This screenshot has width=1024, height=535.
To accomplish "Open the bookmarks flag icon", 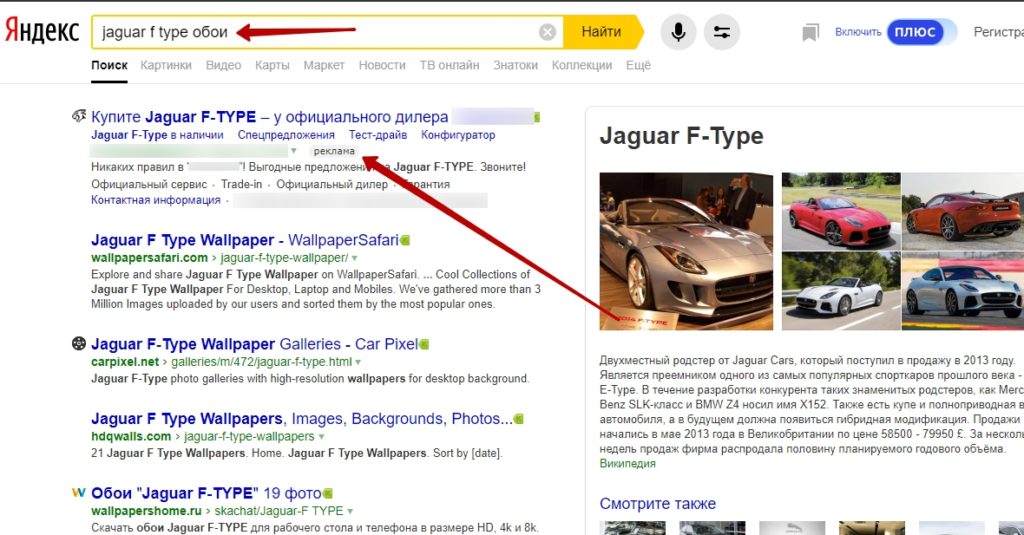I will click(810, 32).
